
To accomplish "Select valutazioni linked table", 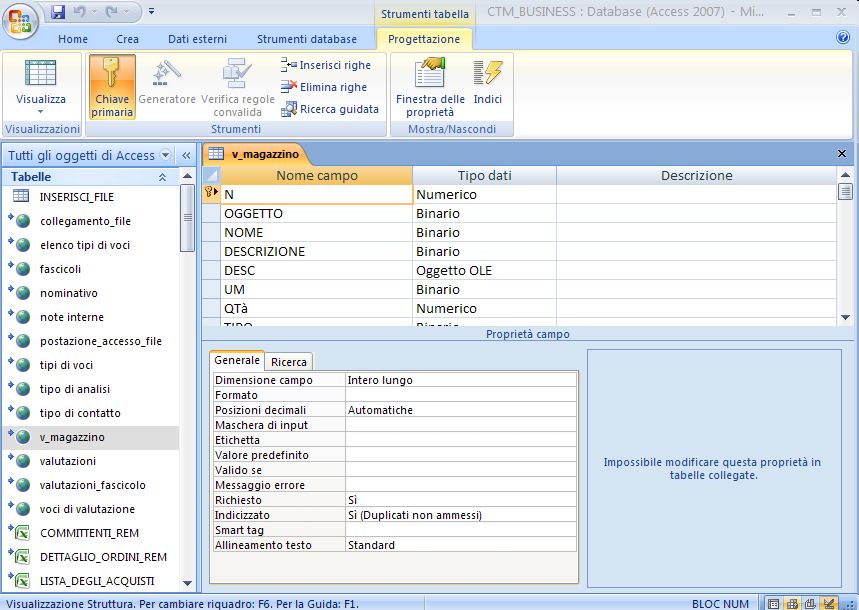I will pyautogui.click(x=90, y=461).
